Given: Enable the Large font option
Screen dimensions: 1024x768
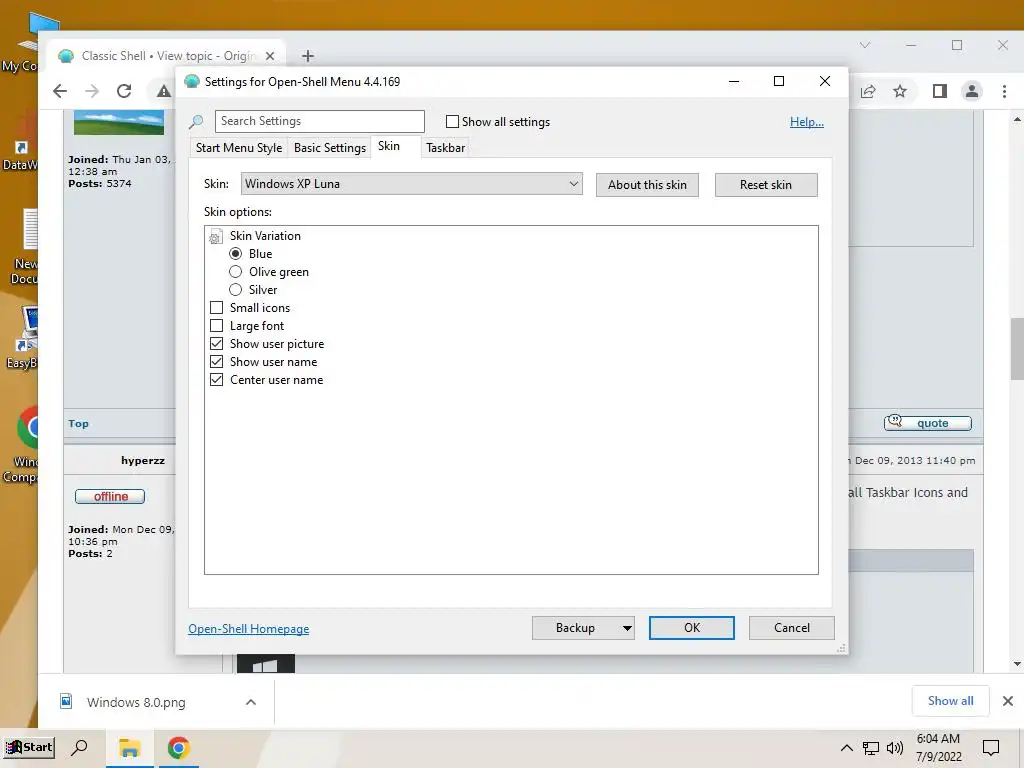Looking at the screenshot, I should pos(216,325).
